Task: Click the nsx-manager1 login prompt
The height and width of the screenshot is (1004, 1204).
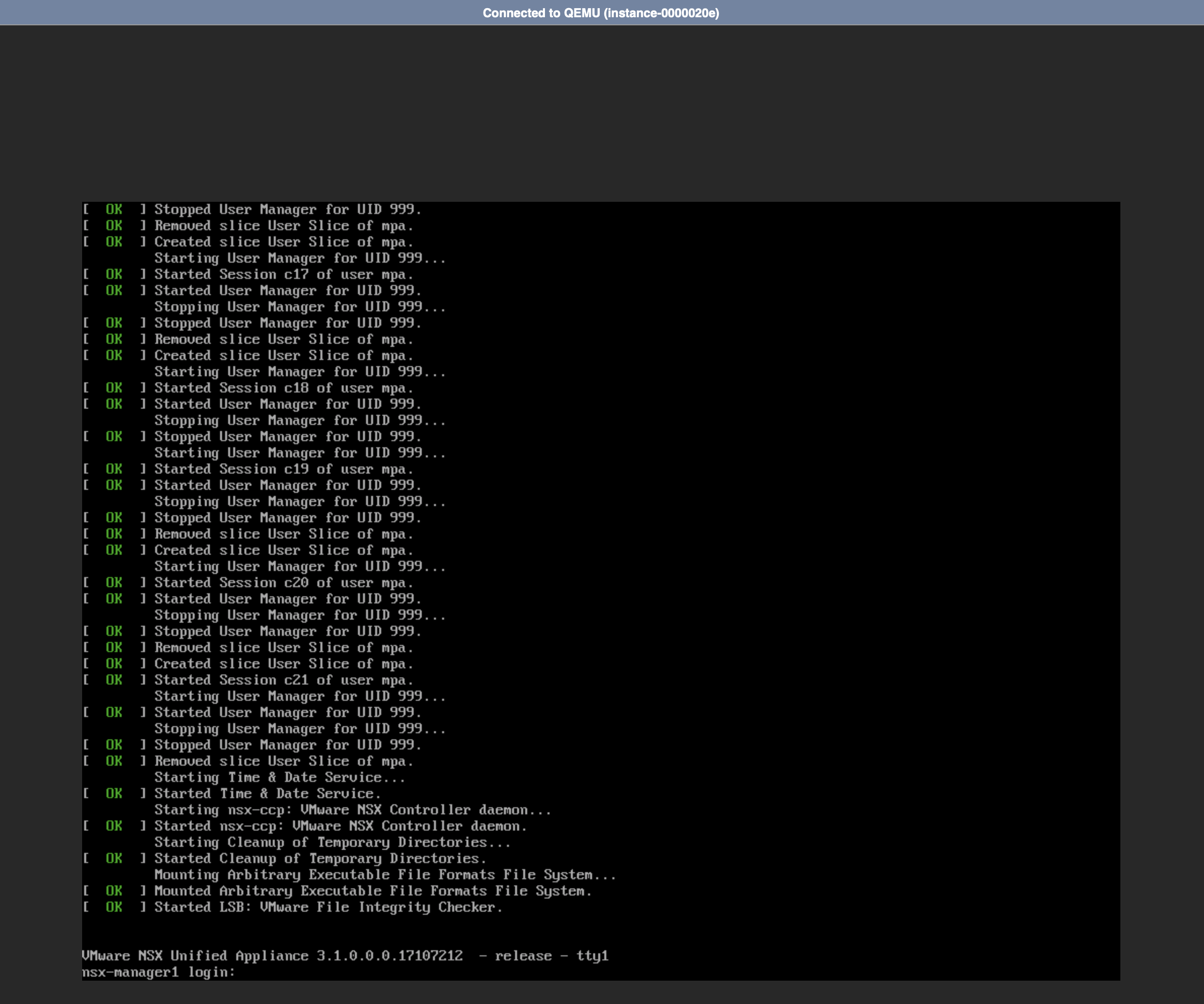Action: pos(159,972)
